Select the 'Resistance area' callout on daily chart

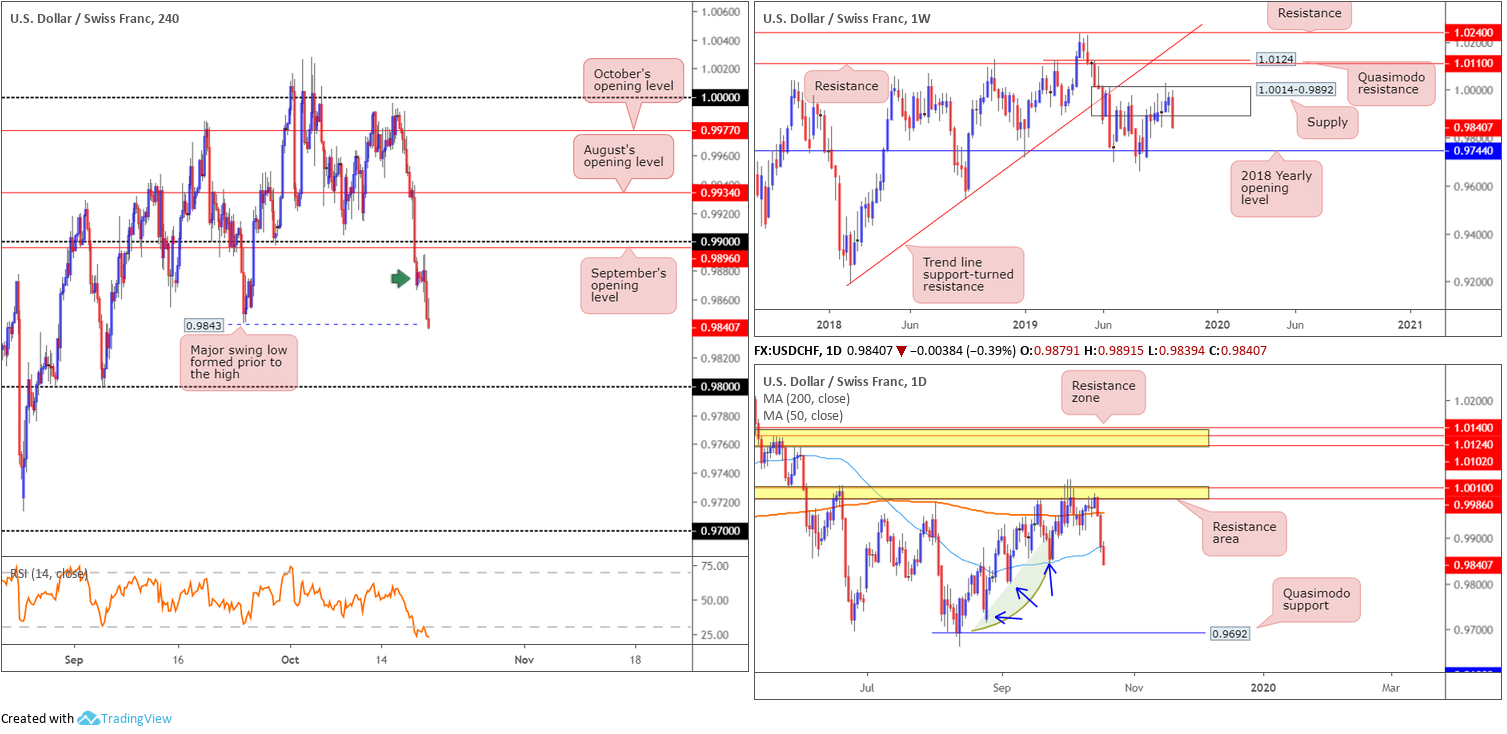[1244, 532]
